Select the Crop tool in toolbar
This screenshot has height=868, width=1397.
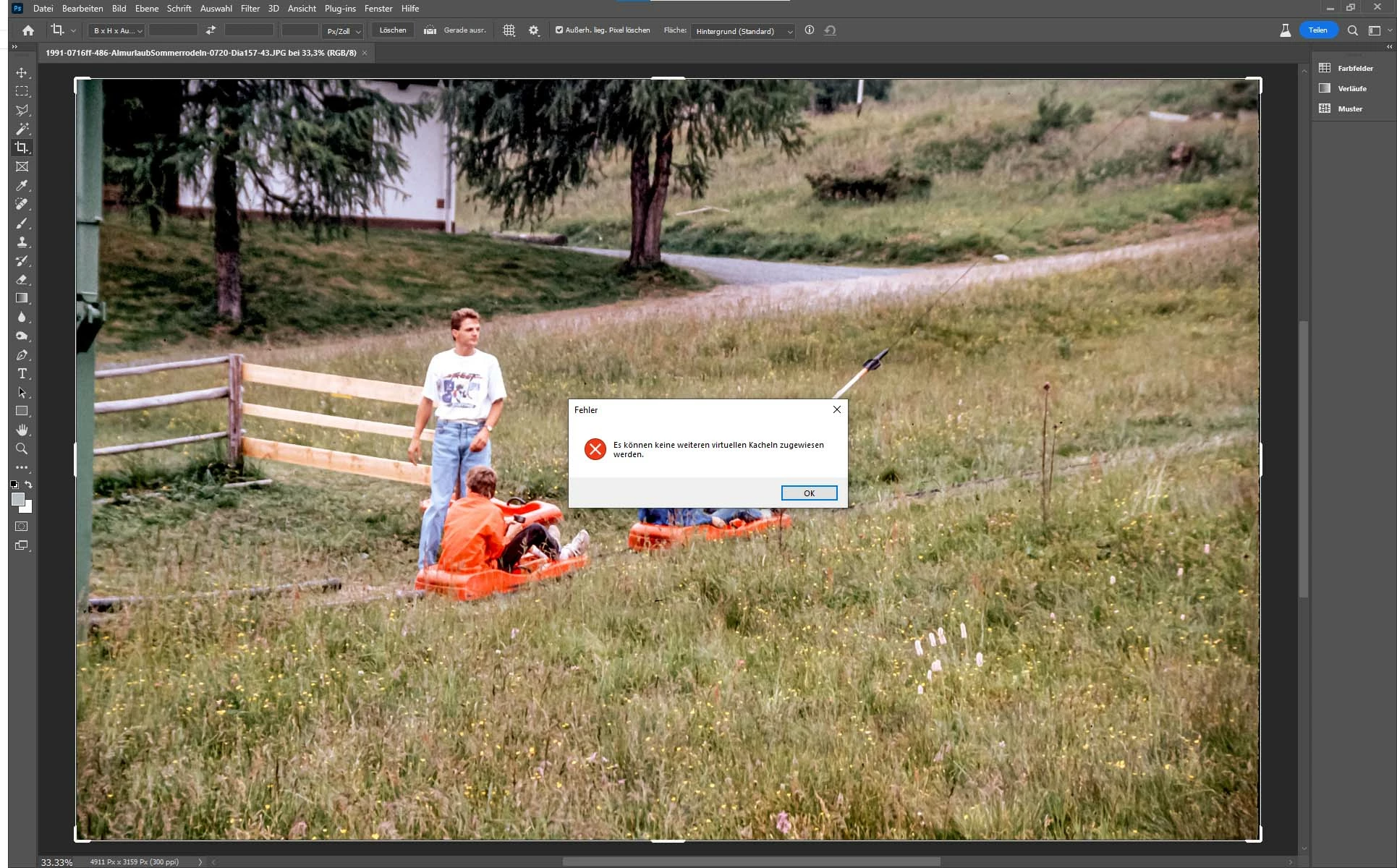tap(22, 148)
